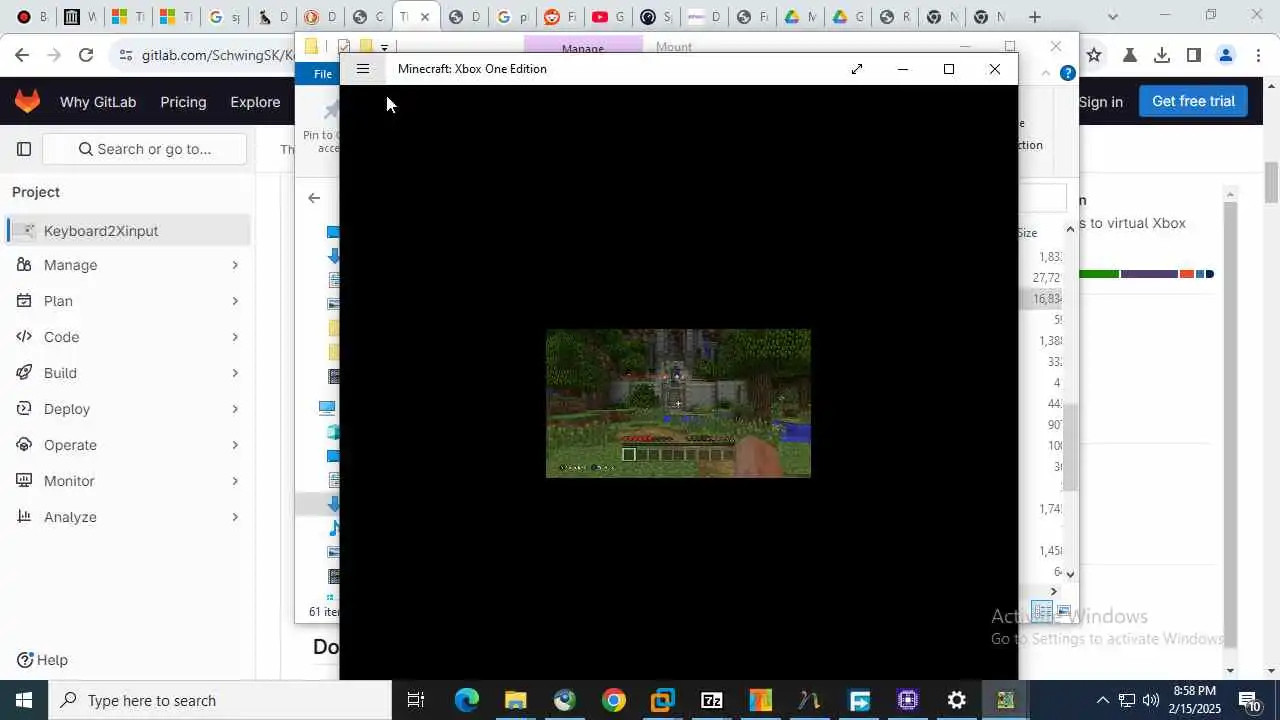Screen dimensions: 1280x720
Task: Open File Explorer from taskbar
Action: [x=516, y=700]
